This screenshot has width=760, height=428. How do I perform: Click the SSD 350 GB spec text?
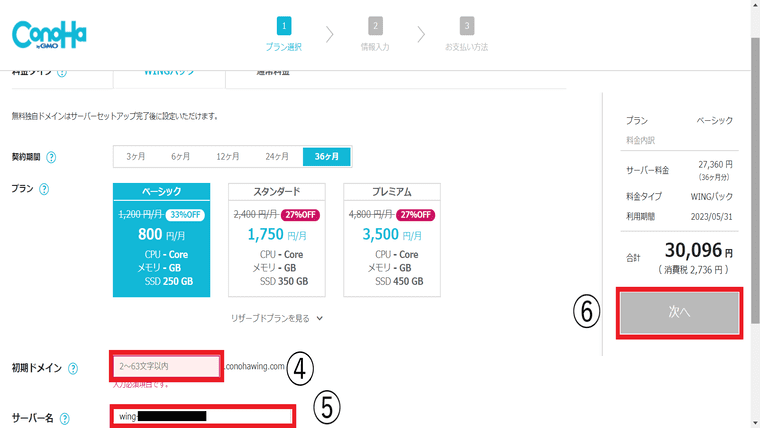(x=284, y=282)
